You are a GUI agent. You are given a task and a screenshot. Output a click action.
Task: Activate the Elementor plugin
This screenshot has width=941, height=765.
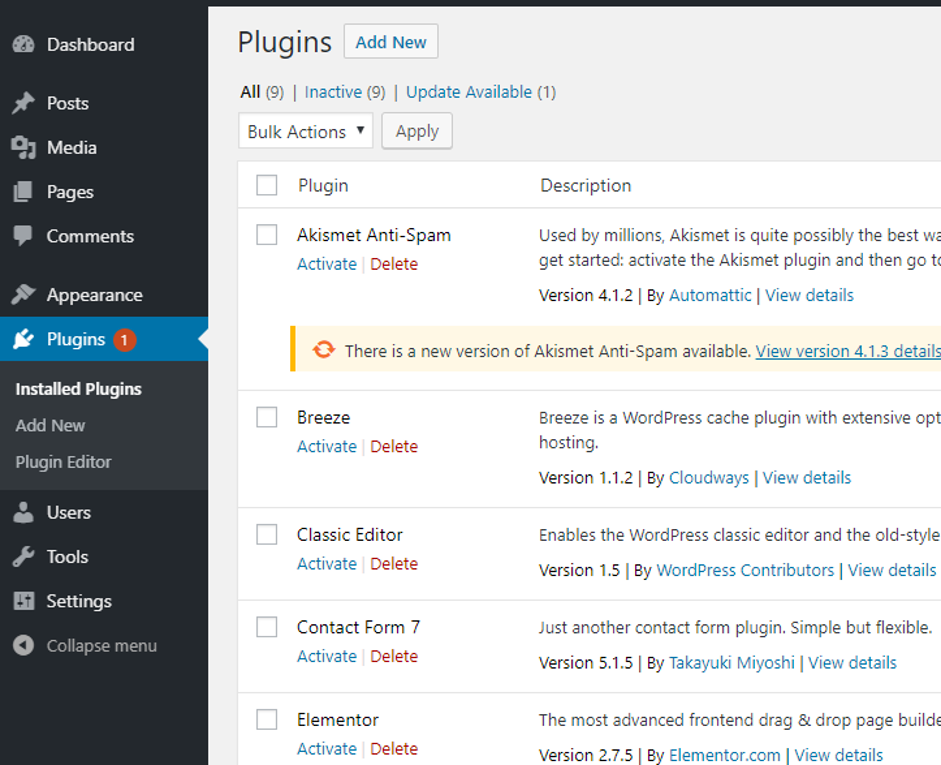pos(326,748)
